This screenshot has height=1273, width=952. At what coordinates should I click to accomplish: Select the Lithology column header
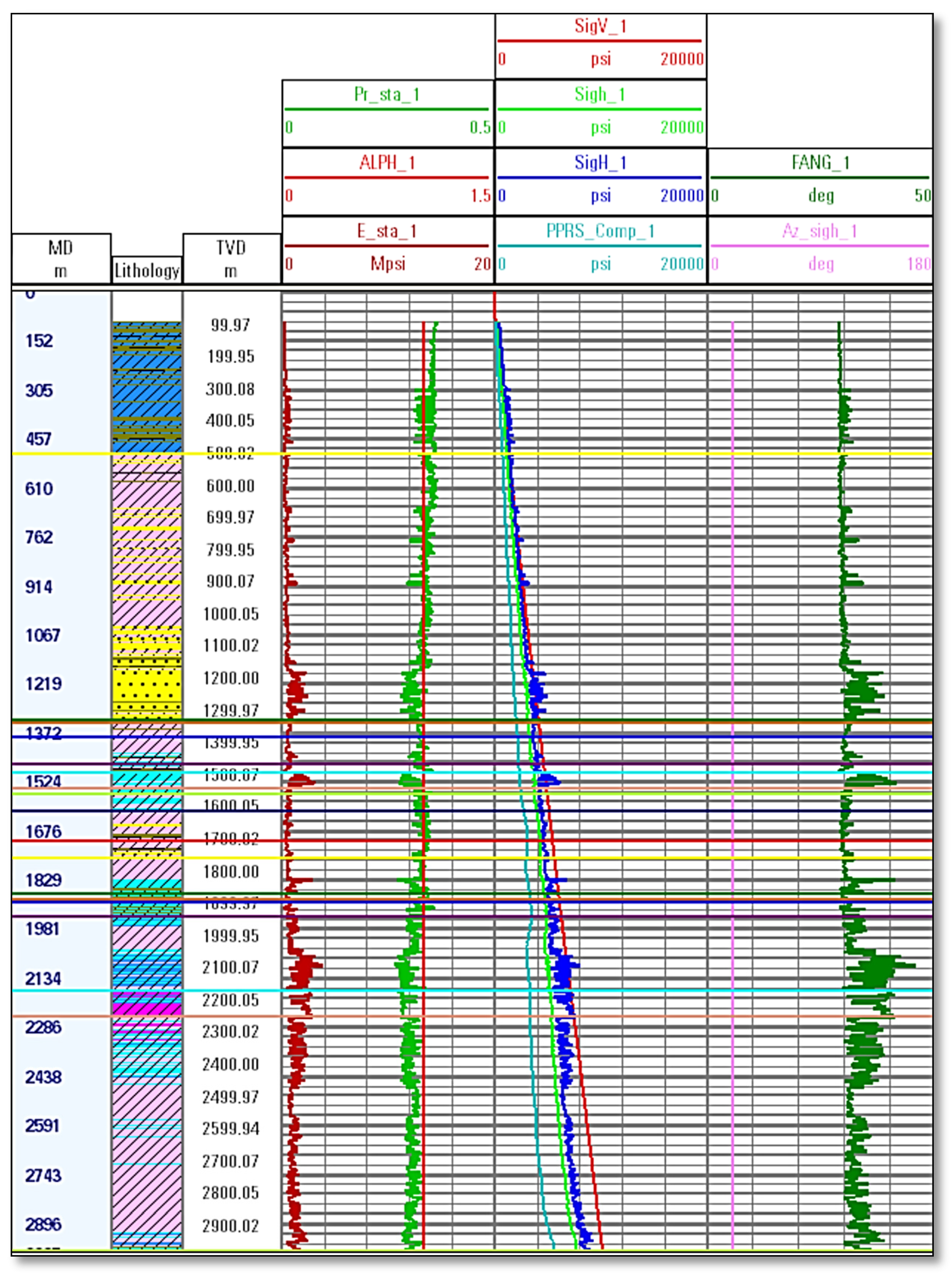(147, 270)
